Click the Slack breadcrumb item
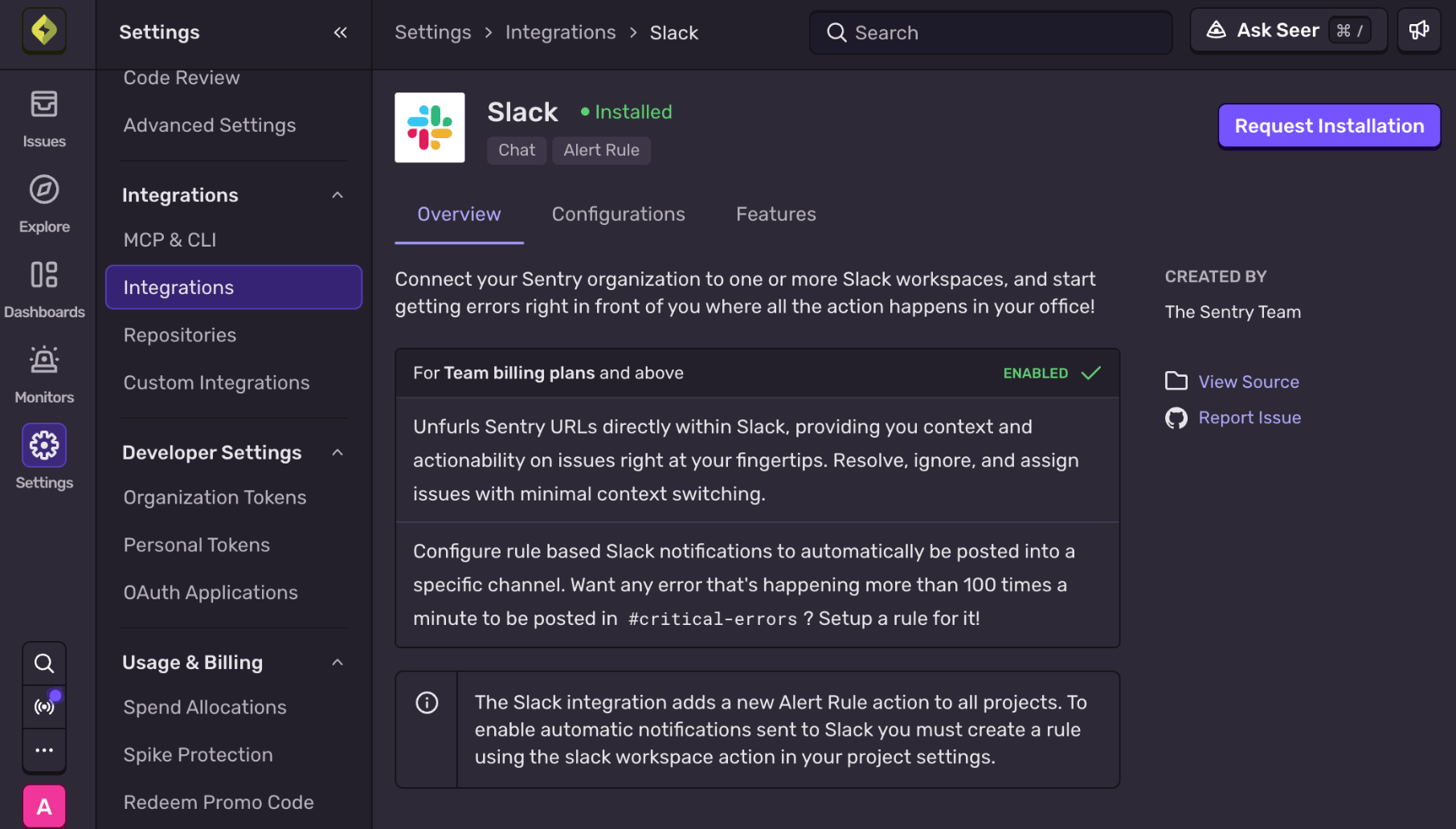The height and width of the screenshot is (829, 1456). point(673,33)
